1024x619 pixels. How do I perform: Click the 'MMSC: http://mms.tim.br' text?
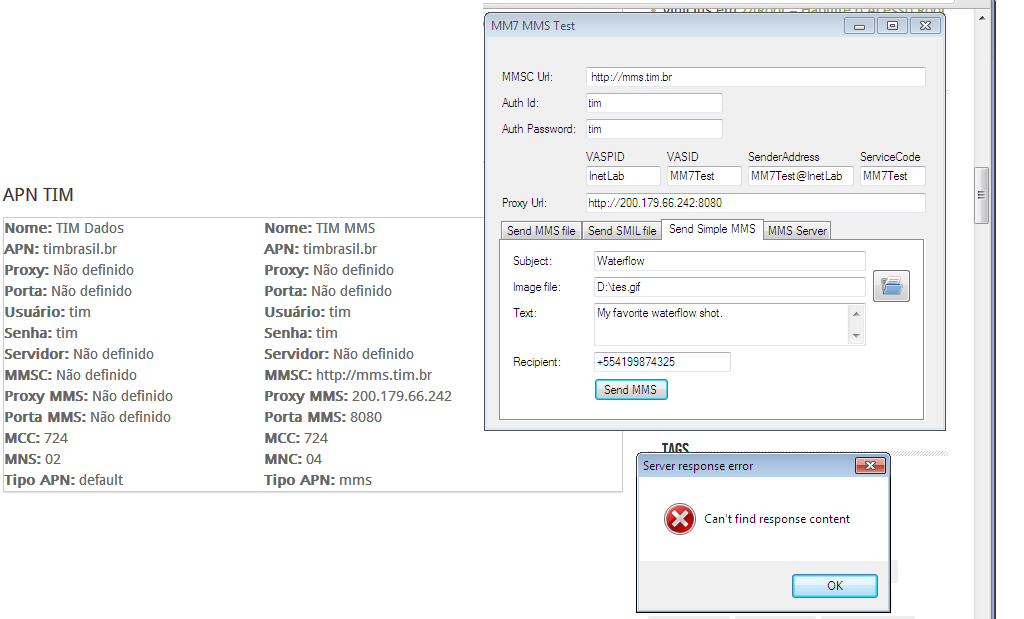click(348, 375)
